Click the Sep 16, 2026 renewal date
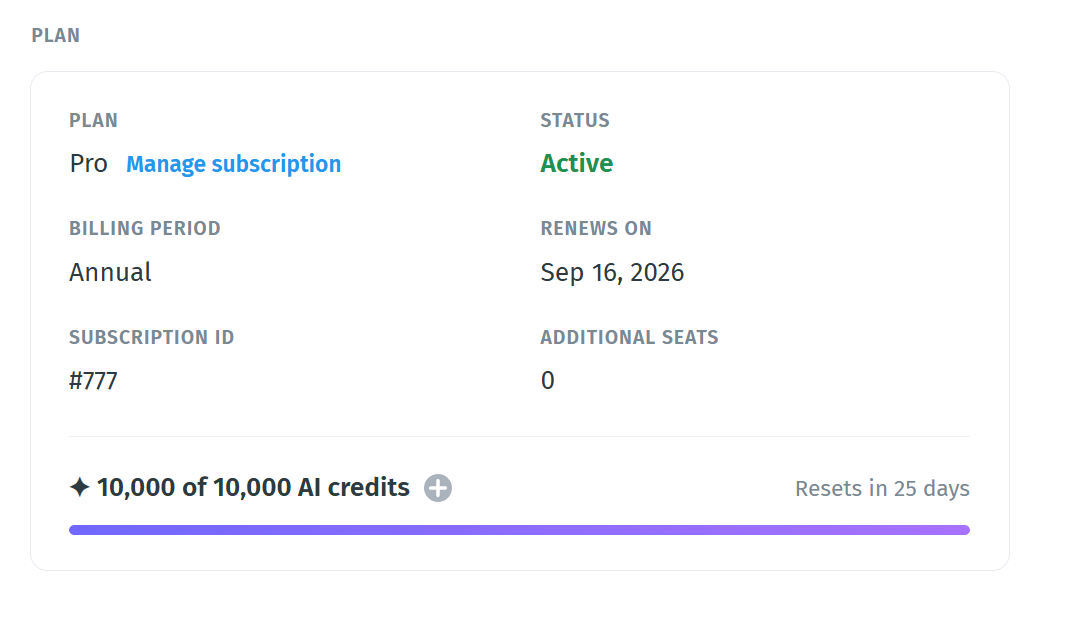 [612, 272]
